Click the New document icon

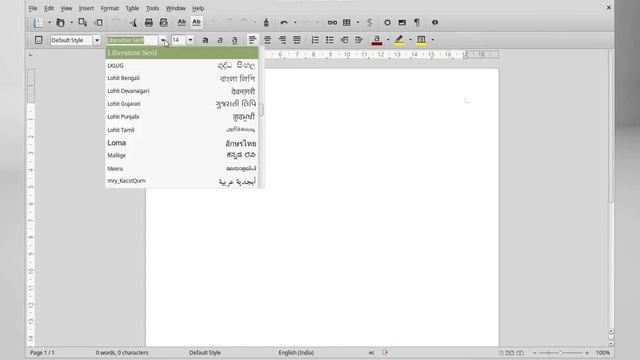tap(38, 23)
